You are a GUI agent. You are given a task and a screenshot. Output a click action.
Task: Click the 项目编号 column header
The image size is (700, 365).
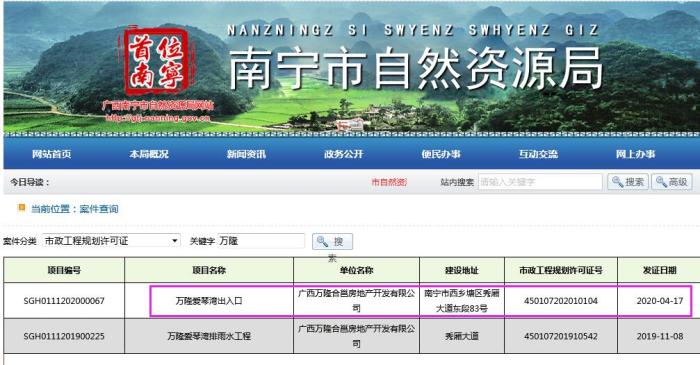64,270
